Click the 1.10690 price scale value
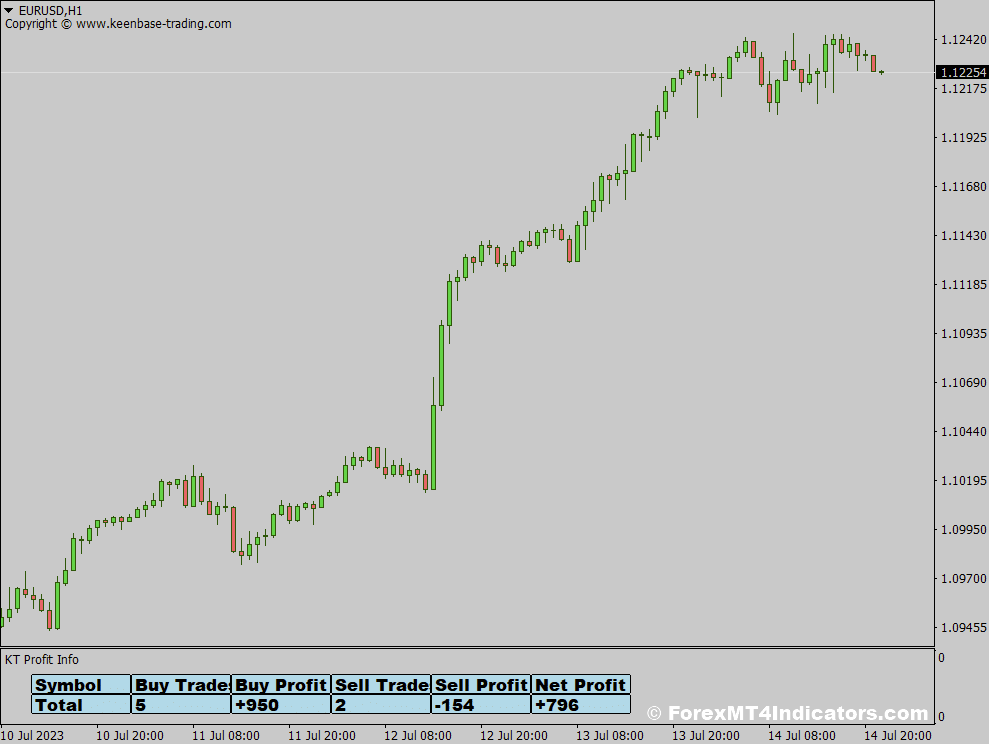The image size is (989, 744). tap(963, 383)
